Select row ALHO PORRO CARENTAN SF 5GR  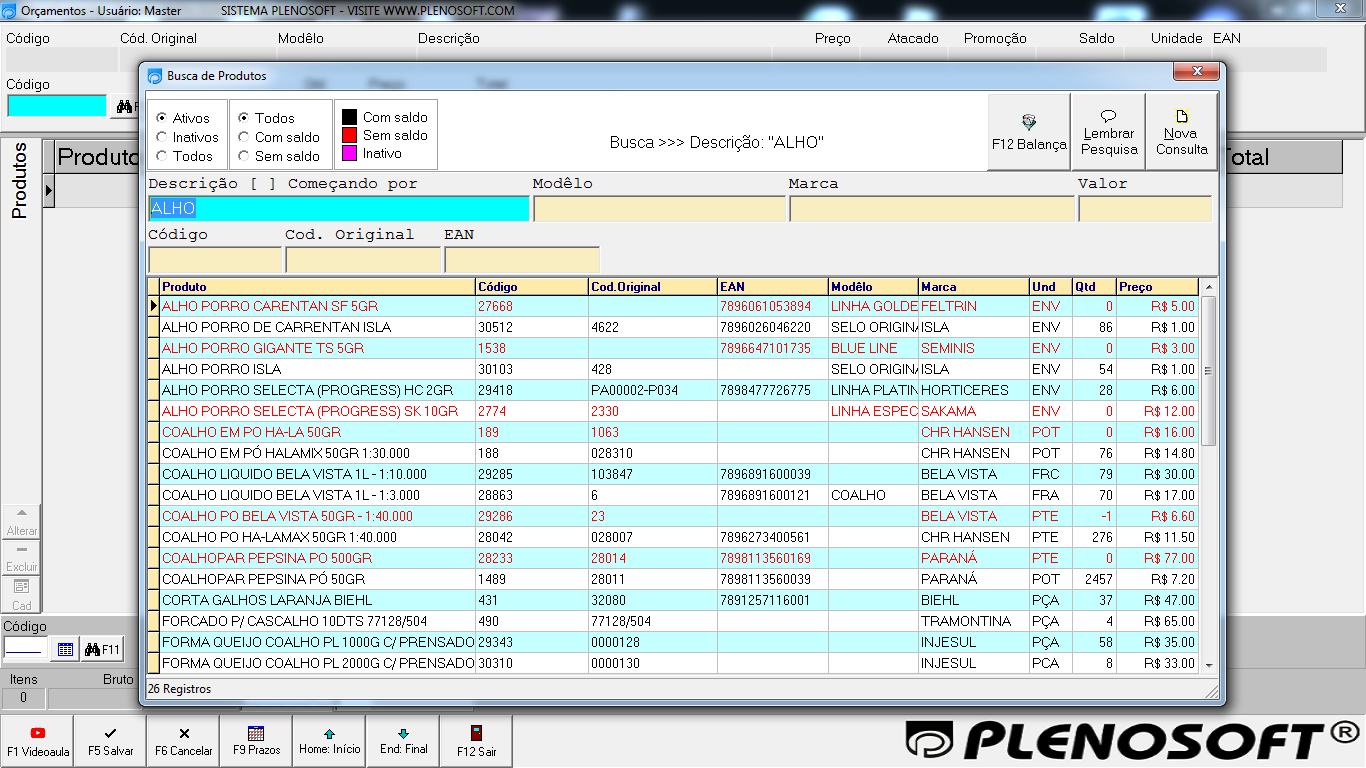[x=679, y=306]
